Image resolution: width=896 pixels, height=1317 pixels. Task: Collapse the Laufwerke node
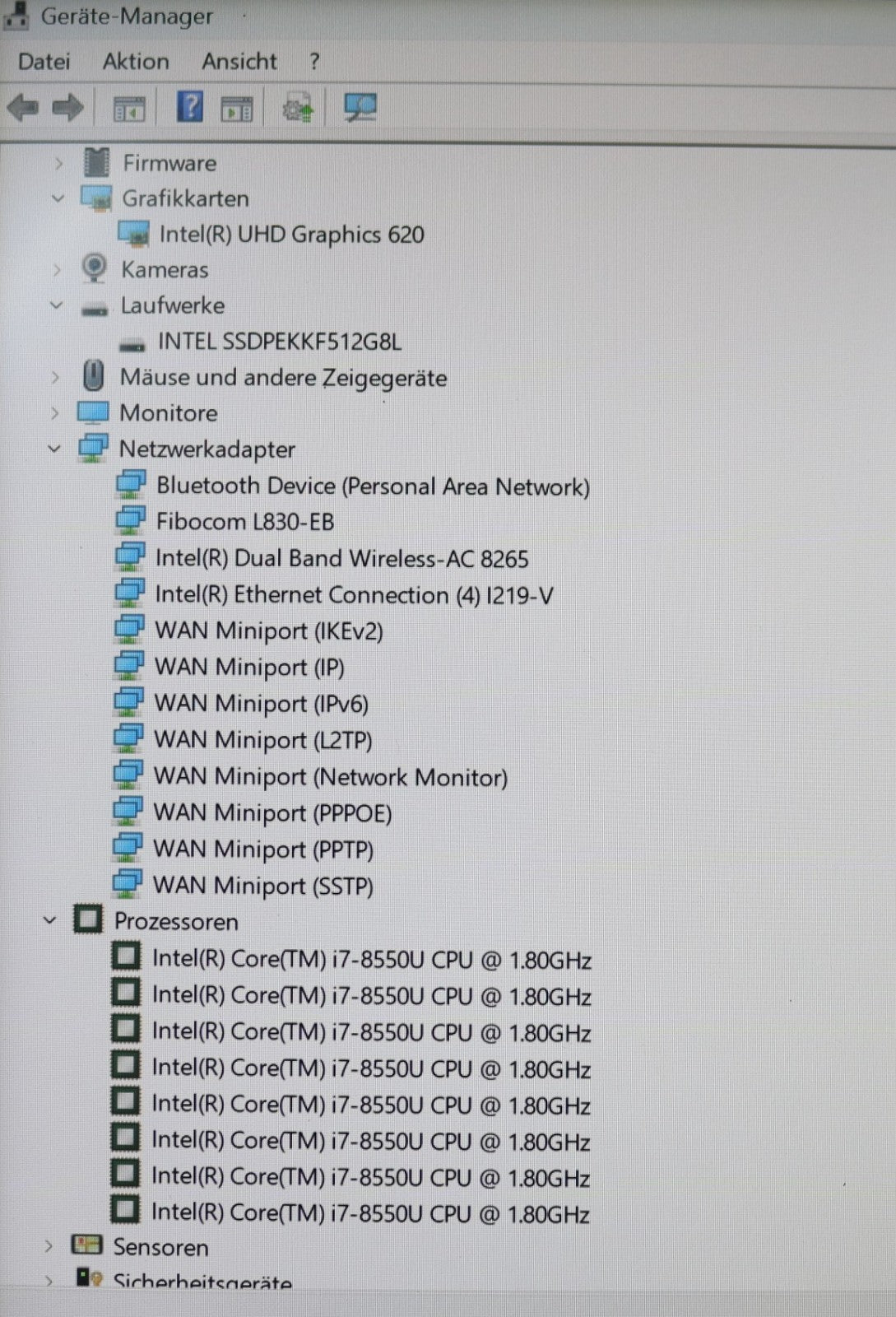(x=56, y=305)
